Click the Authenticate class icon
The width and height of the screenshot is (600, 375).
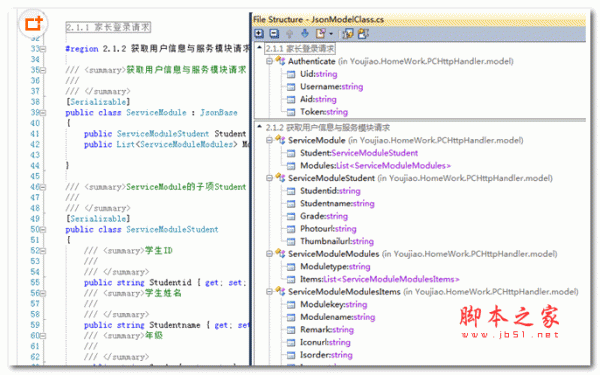[280, 61]
